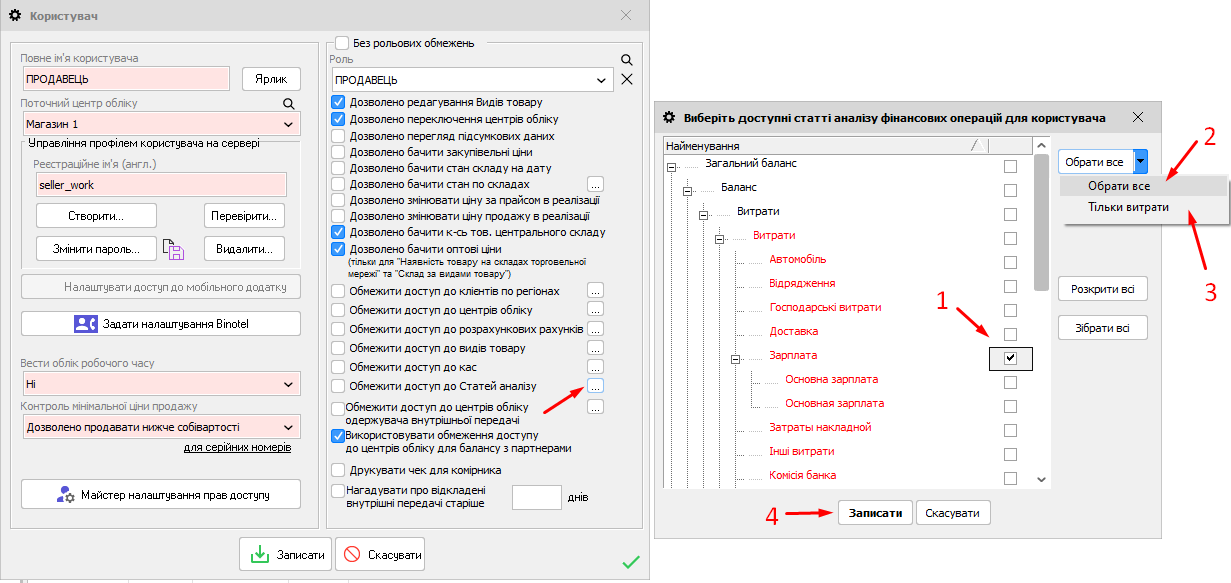The width and height of the screenshot is (1231, 583).
Task: Click the Розкрити всі button
Action: [1102, 289]
